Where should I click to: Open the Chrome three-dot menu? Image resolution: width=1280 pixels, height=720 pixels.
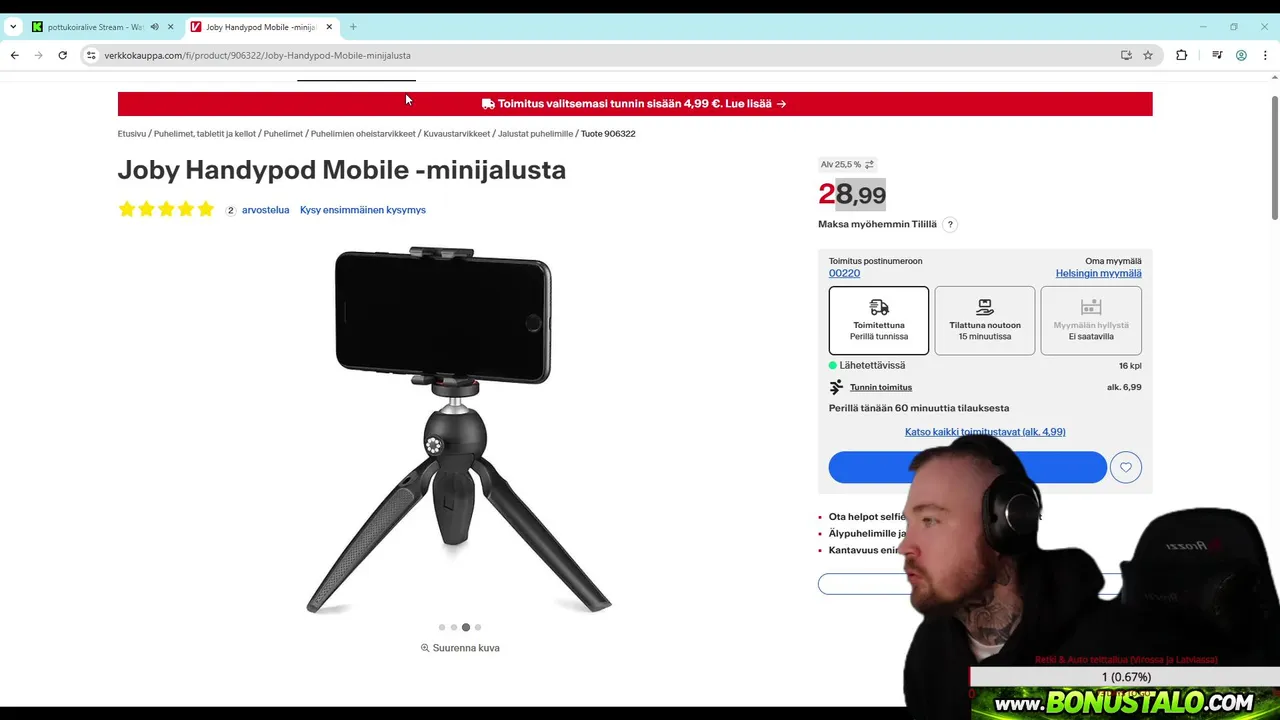1265,55
